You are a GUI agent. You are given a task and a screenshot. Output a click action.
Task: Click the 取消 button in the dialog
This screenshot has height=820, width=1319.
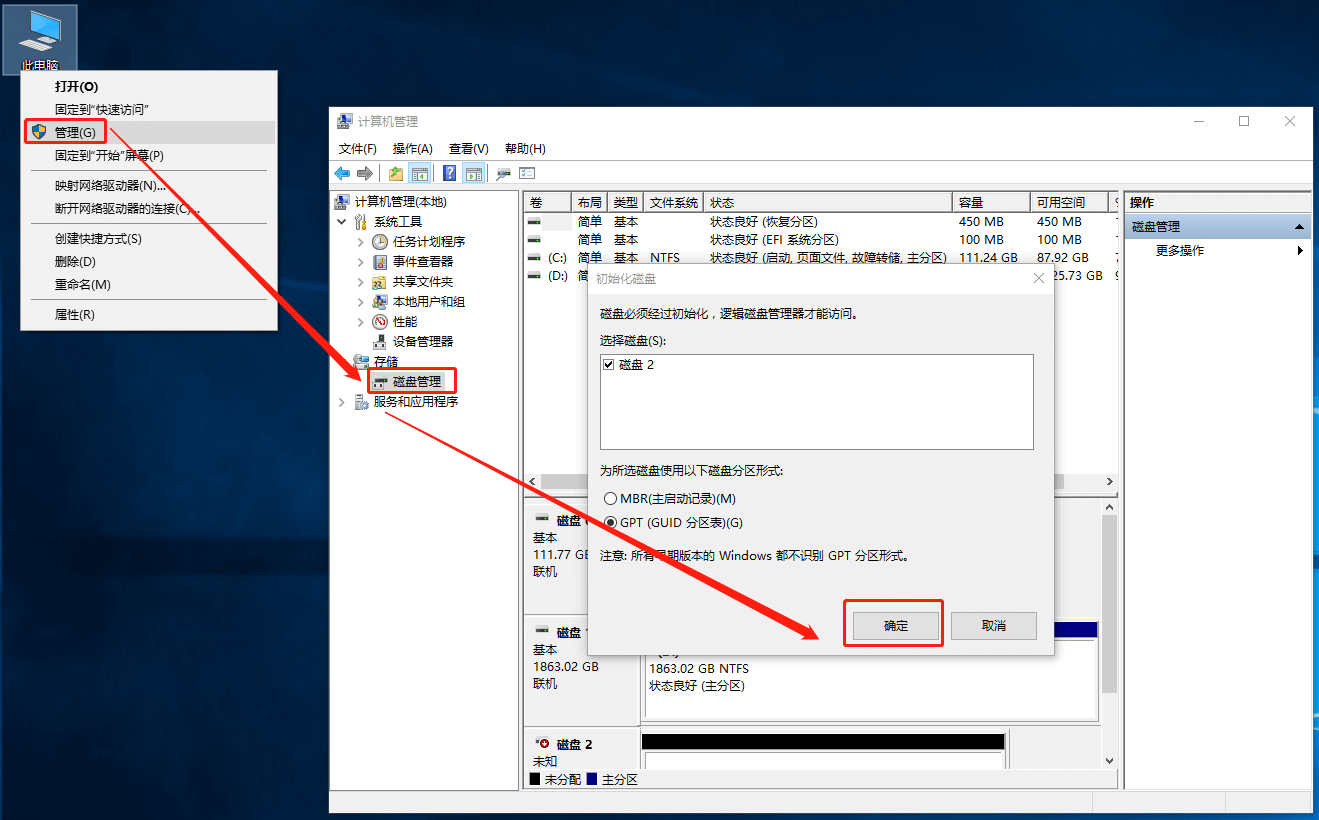pos(993,625)
